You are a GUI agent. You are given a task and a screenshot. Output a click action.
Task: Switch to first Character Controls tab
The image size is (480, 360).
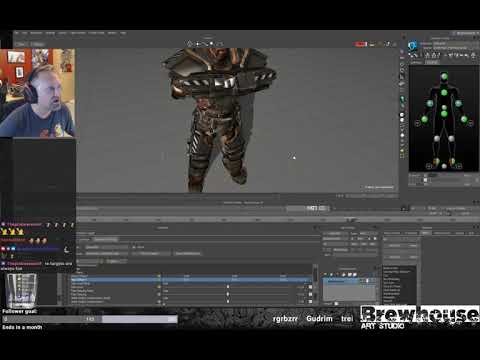coord(416,62)
